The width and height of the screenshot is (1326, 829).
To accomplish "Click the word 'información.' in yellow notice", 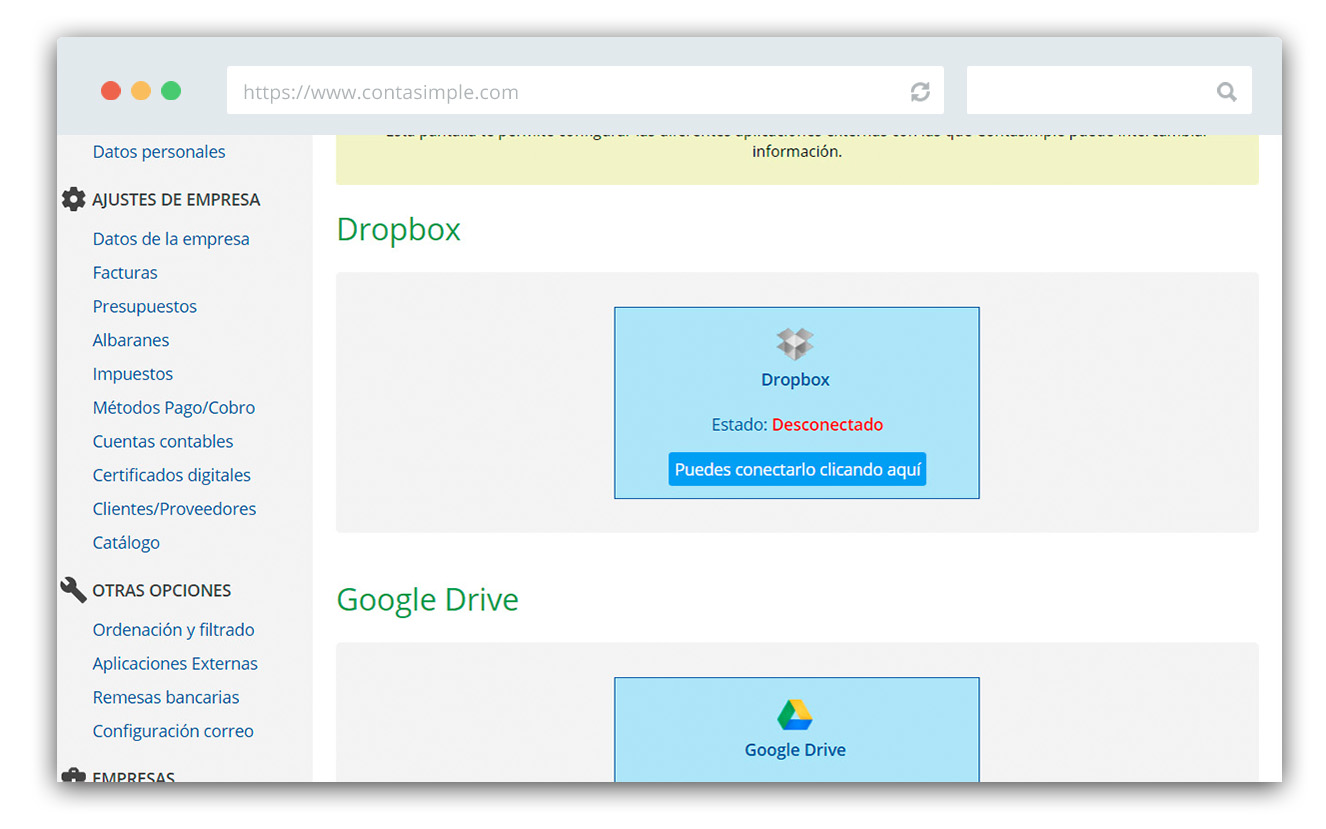I will (797, 152).
